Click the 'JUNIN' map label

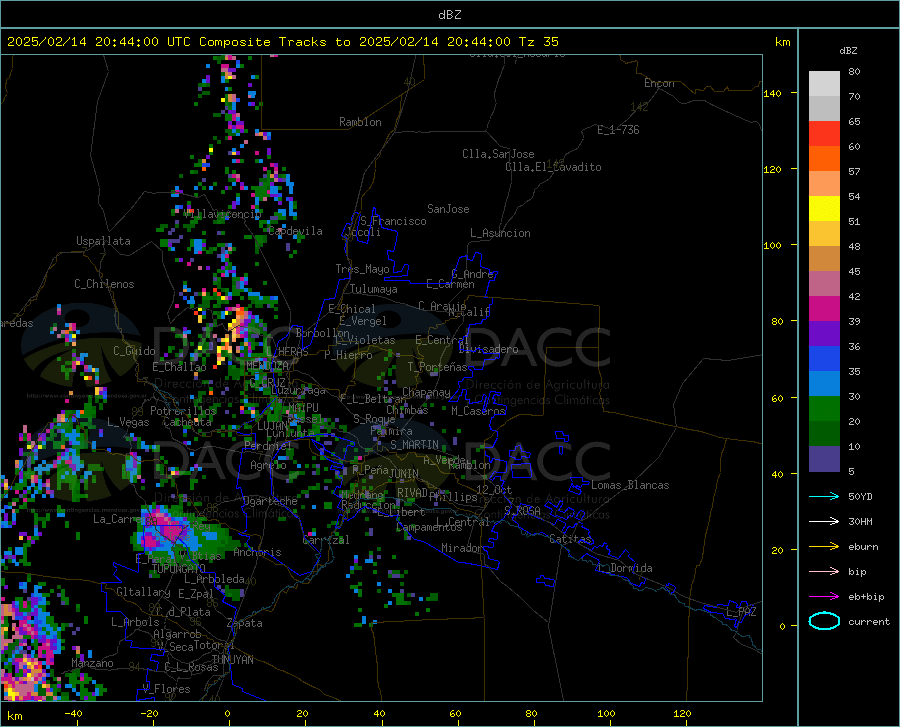click(403, 473)
